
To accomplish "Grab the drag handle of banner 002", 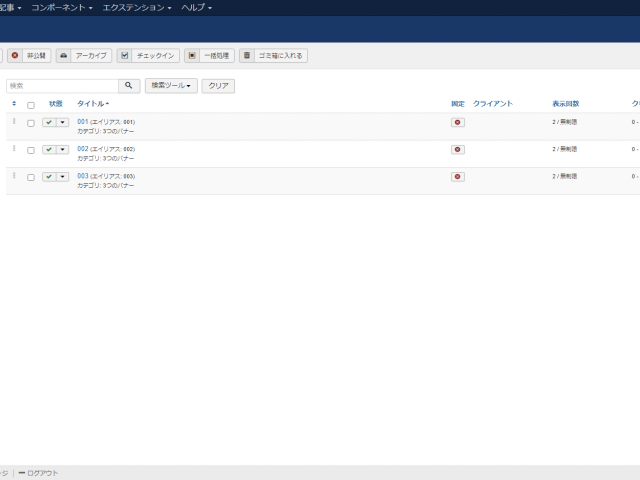I will pos(14,148).
